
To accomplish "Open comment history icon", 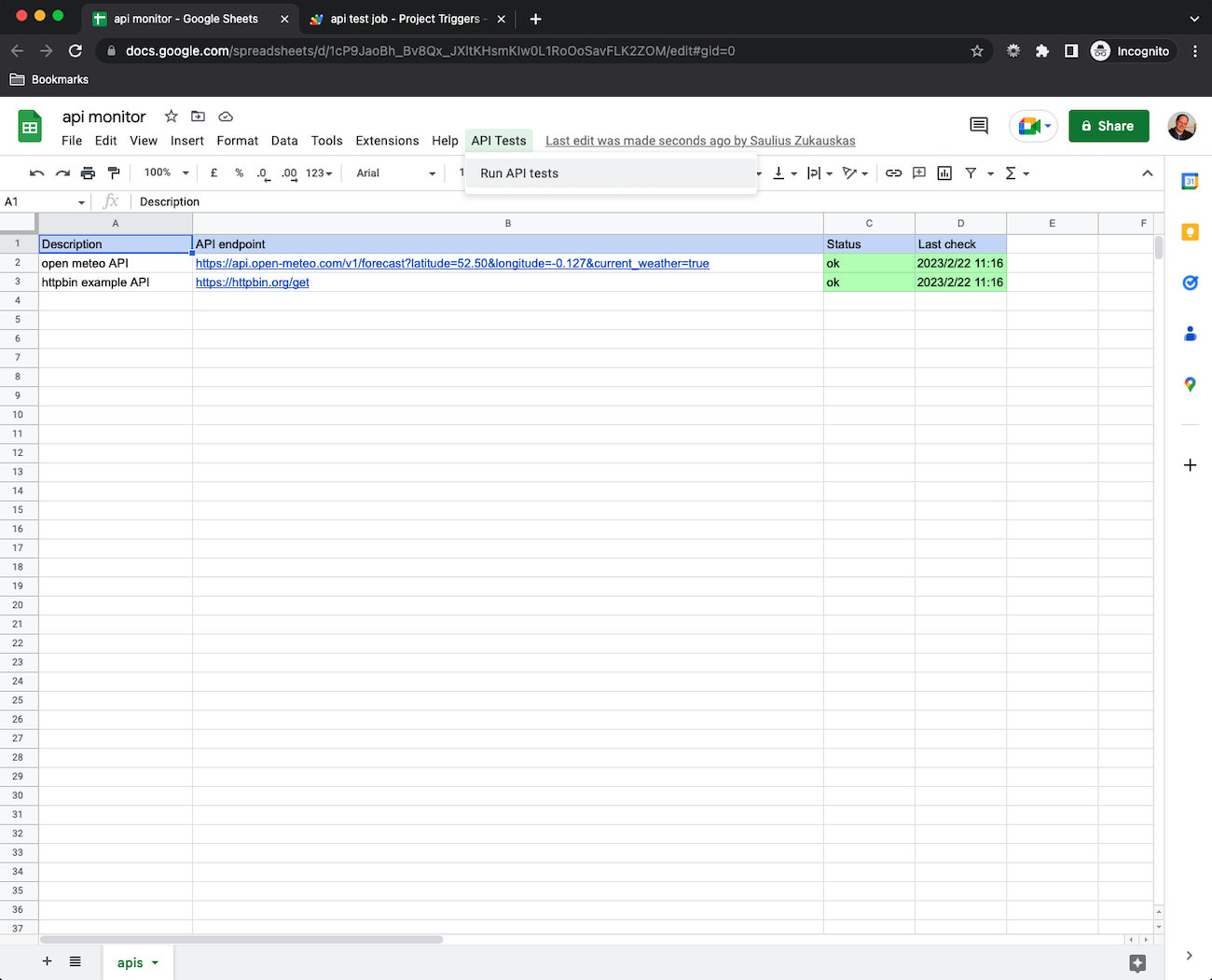I will tap(978, 126).
